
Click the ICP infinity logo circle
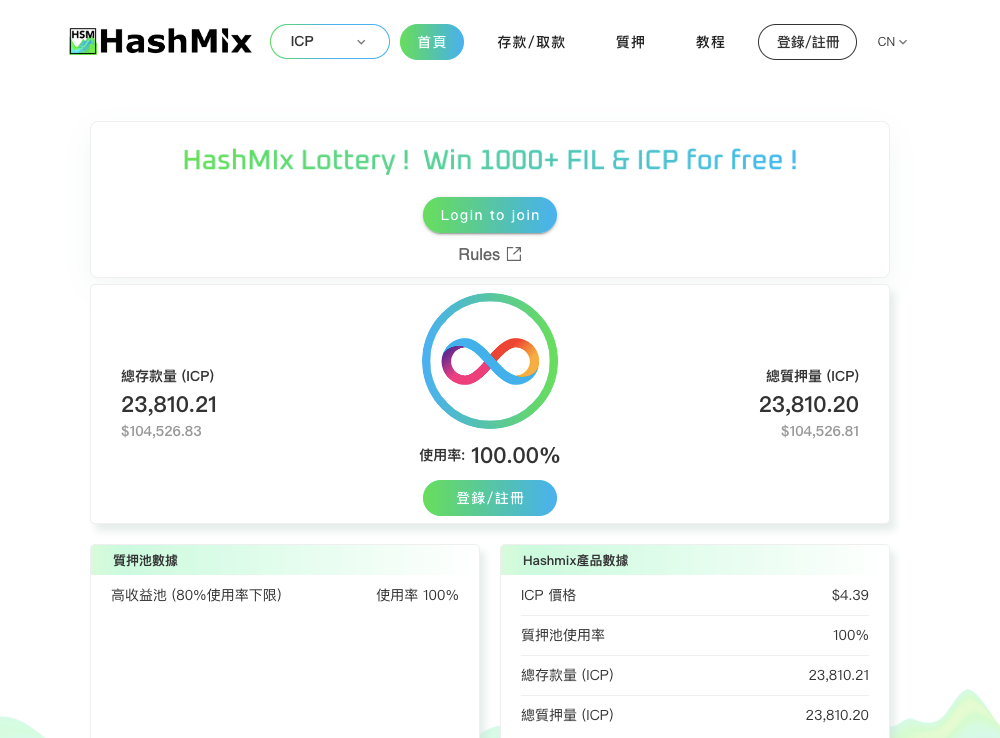(x=490, y=361)
